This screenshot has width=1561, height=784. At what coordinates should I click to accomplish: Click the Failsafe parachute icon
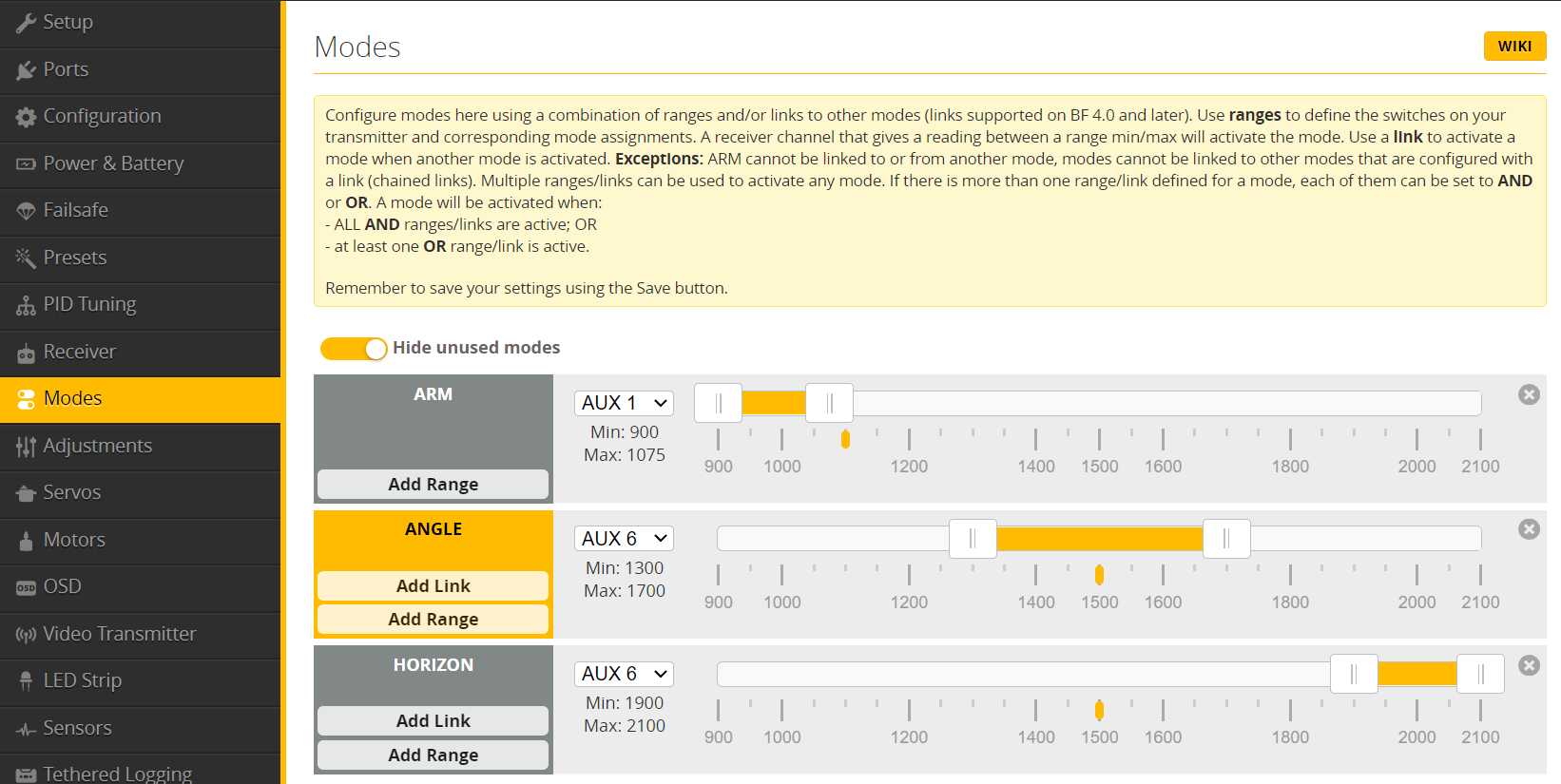[x=26, y=211]
